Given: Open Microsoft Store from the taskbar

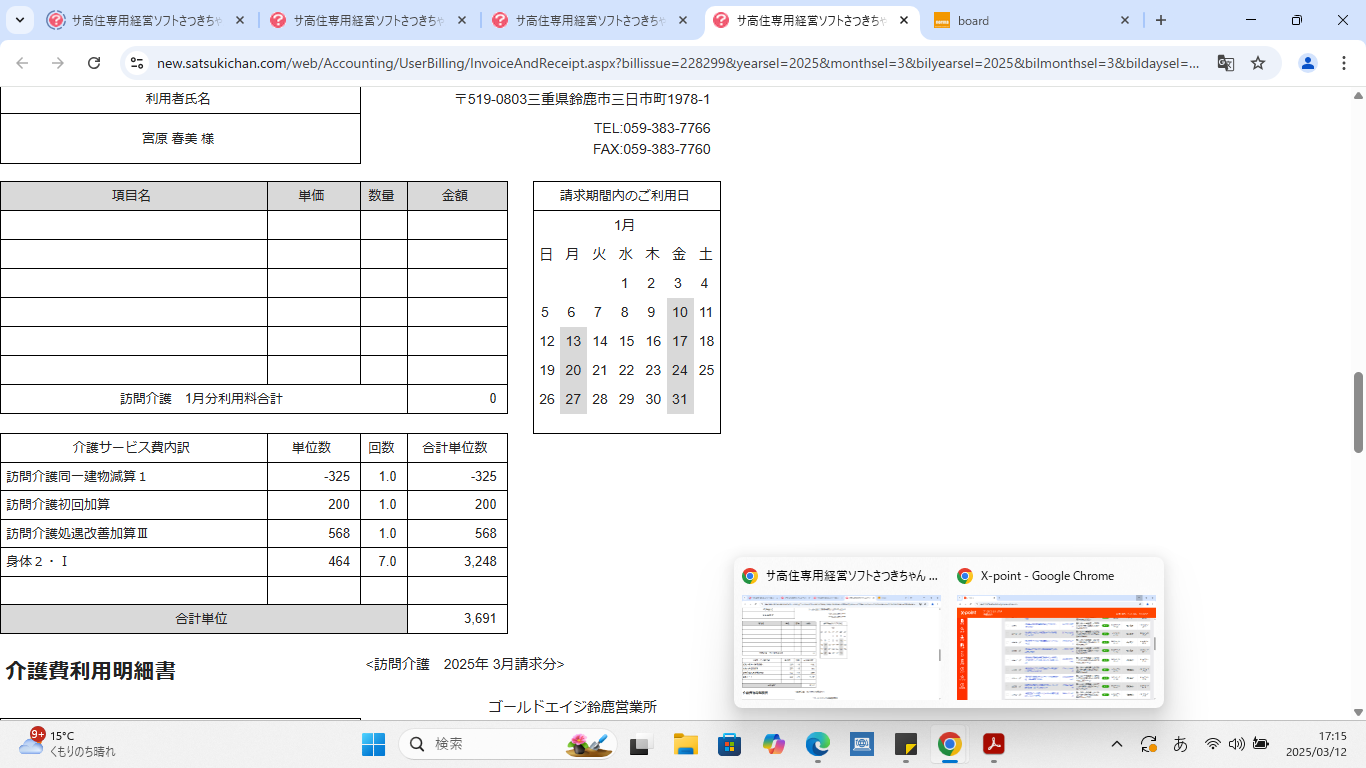Looking at the screenshot, I should click(x=729, y=744).
